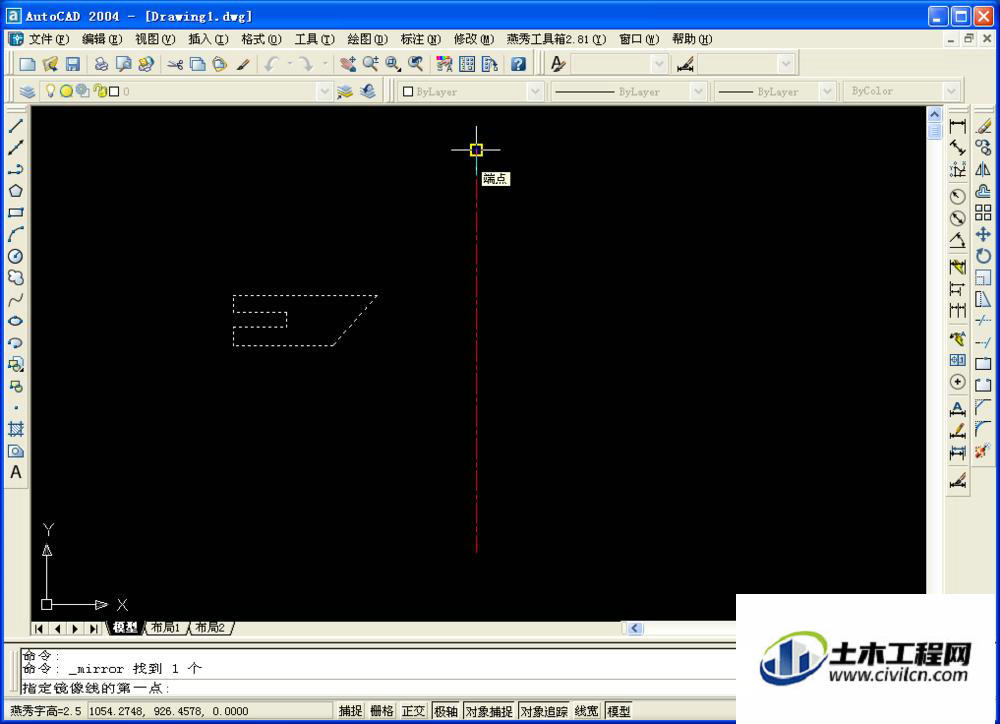Select the Arc draw tool
Viewport: 1000px width, 724px height.
pos(16,234)
